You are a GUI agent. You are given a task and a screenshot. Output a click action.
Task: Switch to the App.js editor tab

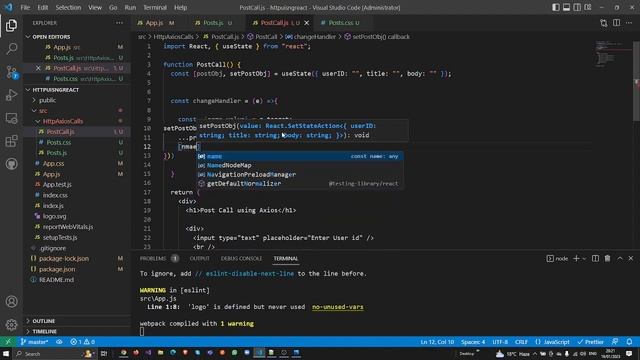tap(156, 23)
